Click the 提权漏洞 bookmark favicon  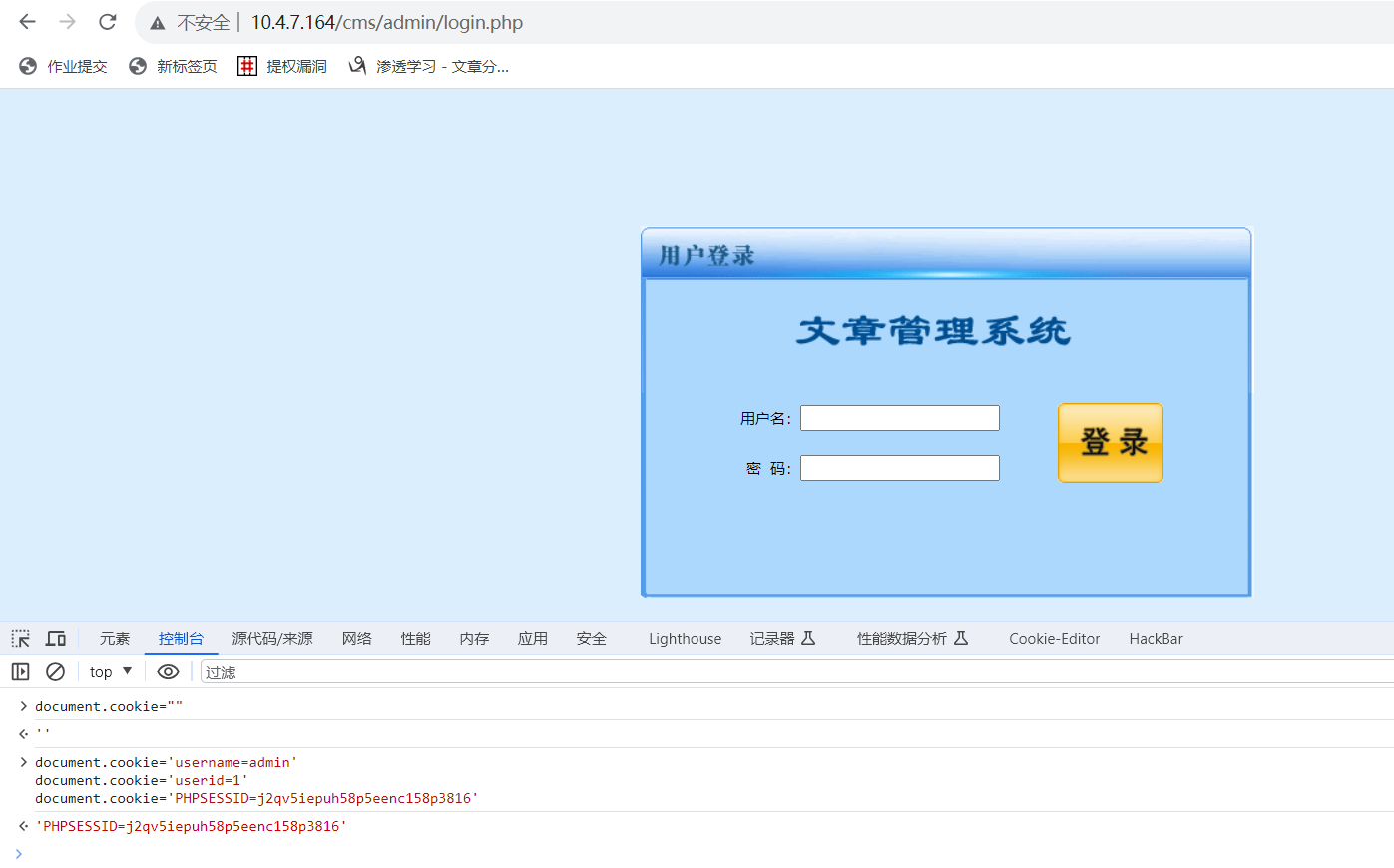247,66
